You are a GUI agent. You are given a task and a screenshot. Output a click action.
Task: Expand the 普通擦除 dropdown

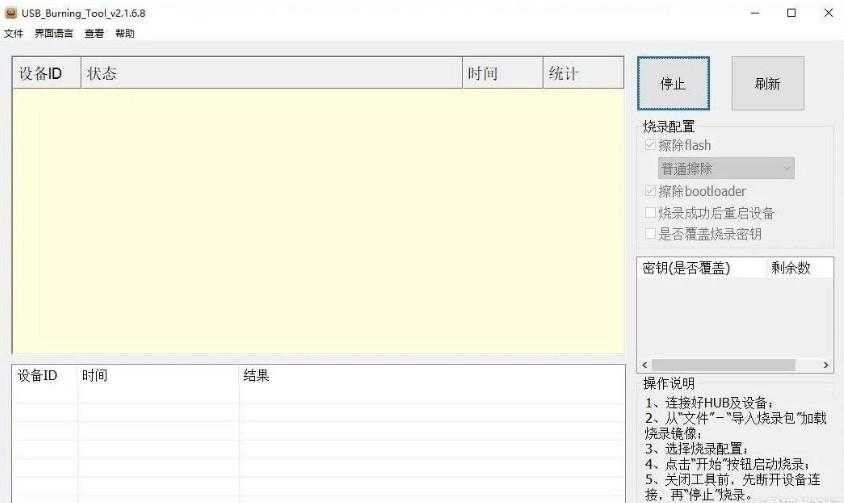726,169
